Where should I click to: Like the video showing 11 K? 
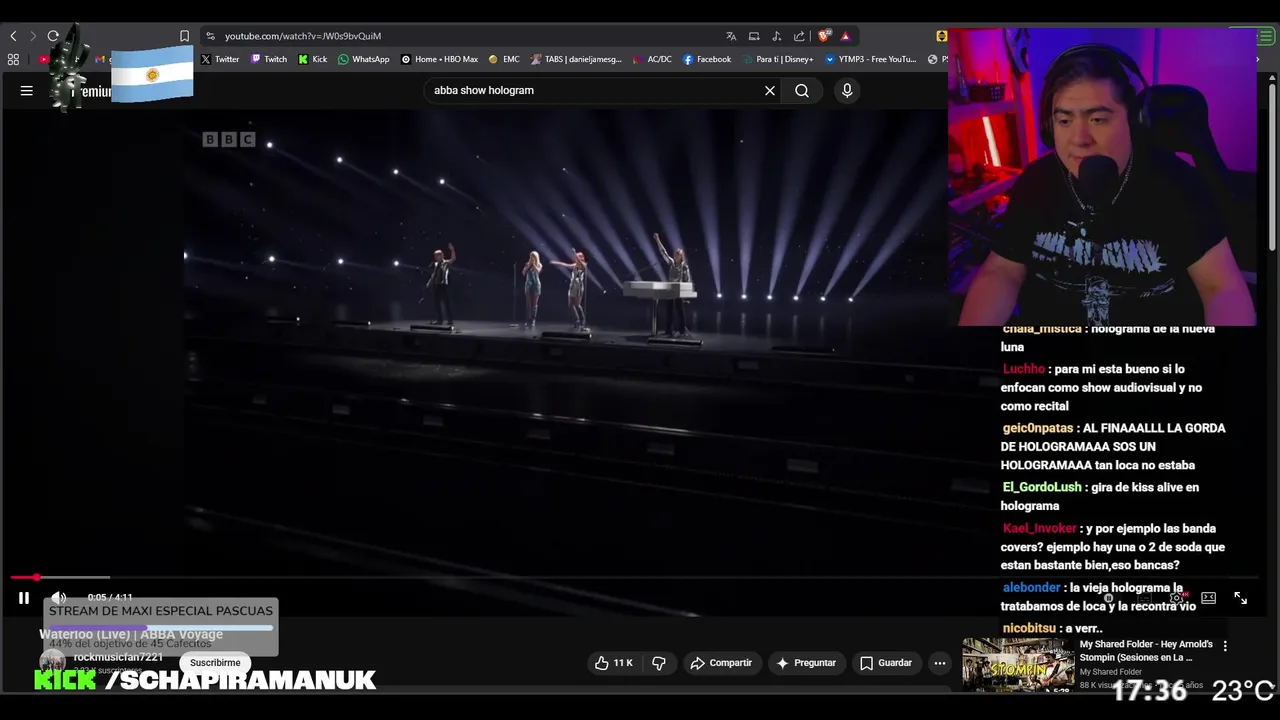[x=613, y=663]
